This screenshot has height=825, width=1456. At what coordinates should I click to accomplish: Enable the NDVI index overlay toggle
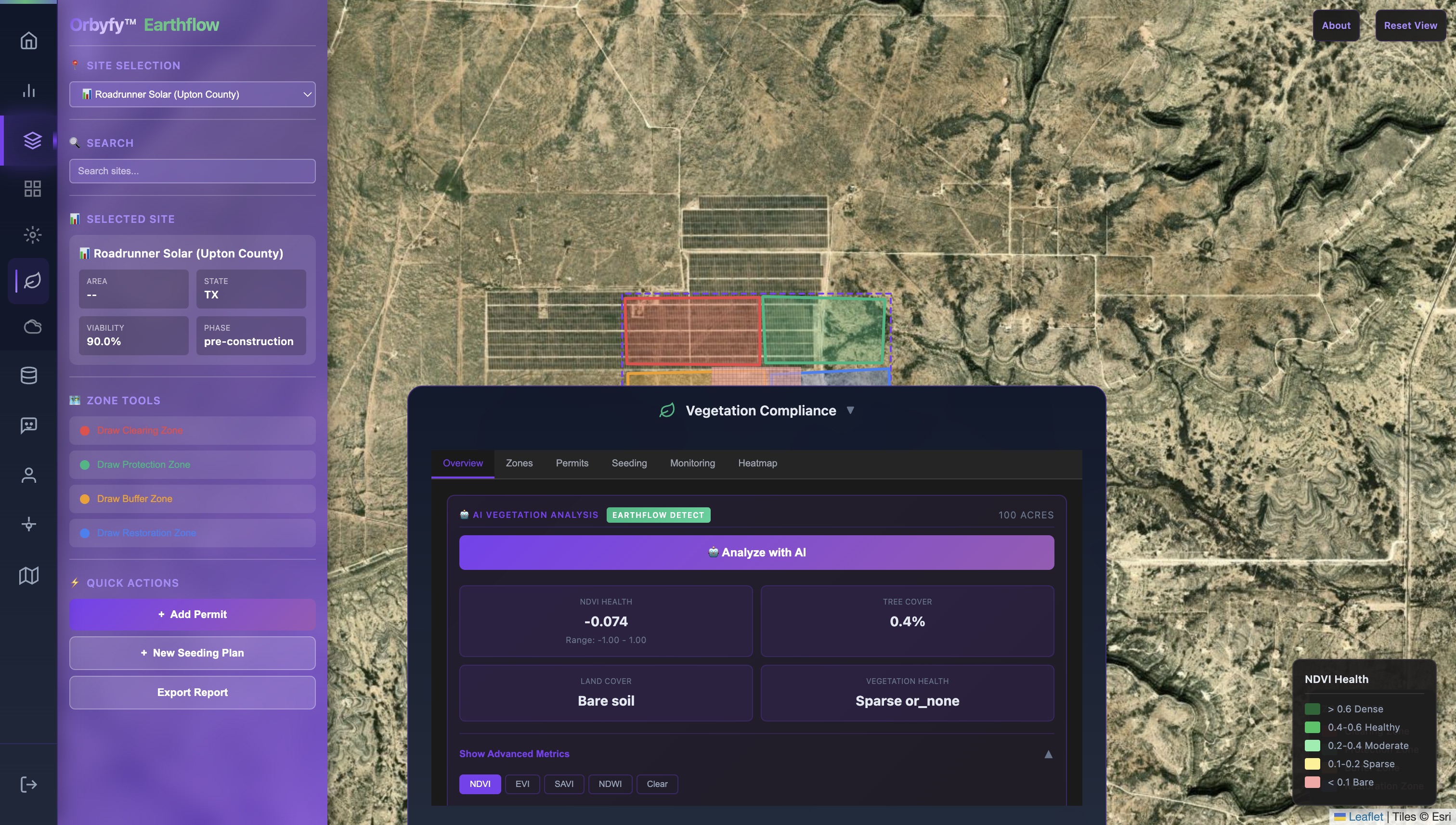point(480,784)
